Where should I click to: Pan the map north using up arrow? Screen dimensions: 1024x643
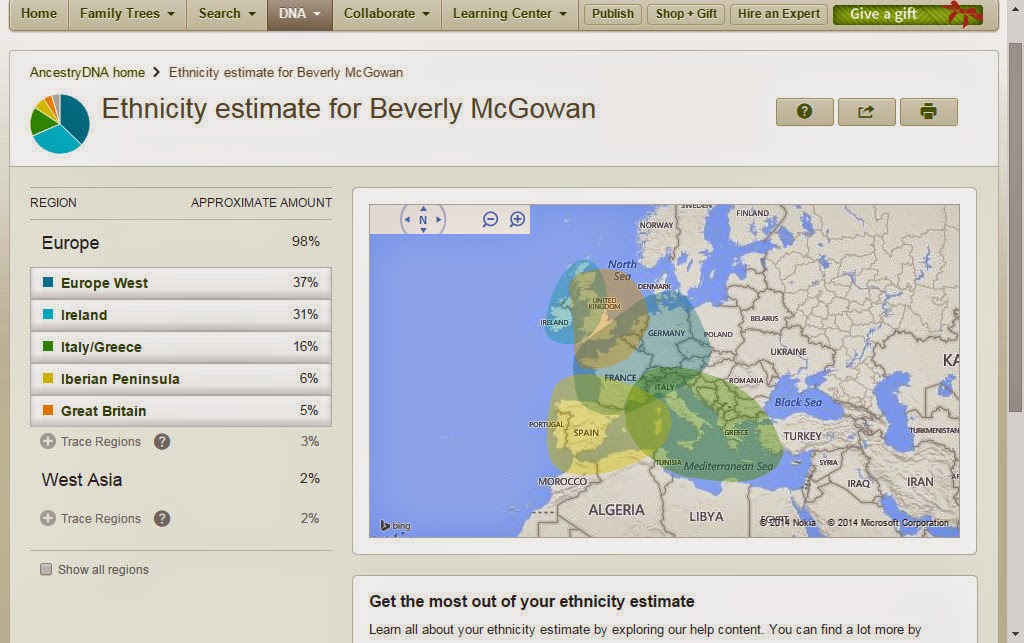[423, 209]
